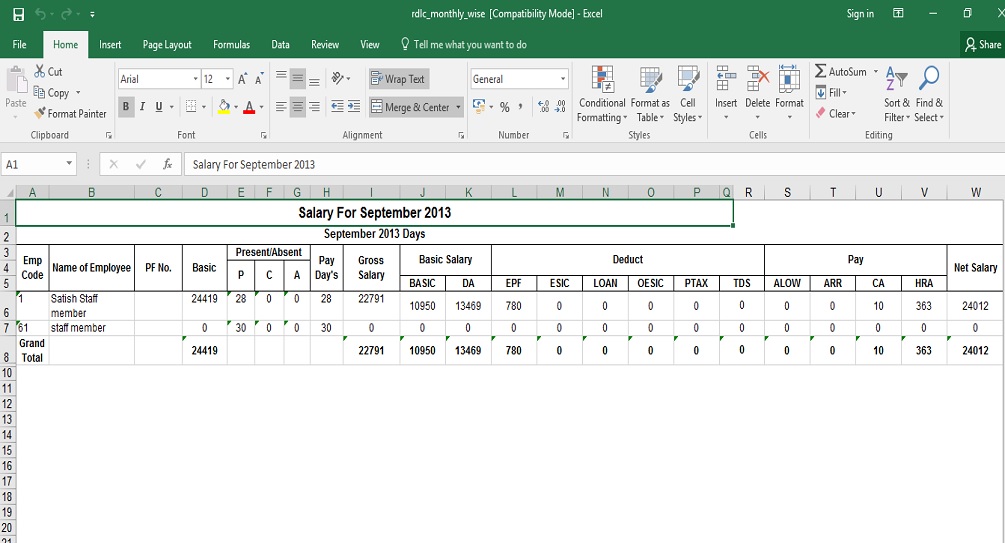This screenshot has height=543, width=1005.
Task: Expand the Merge & Center dropdown arrow
Action: pyautogui.click(x=459, y=107)
